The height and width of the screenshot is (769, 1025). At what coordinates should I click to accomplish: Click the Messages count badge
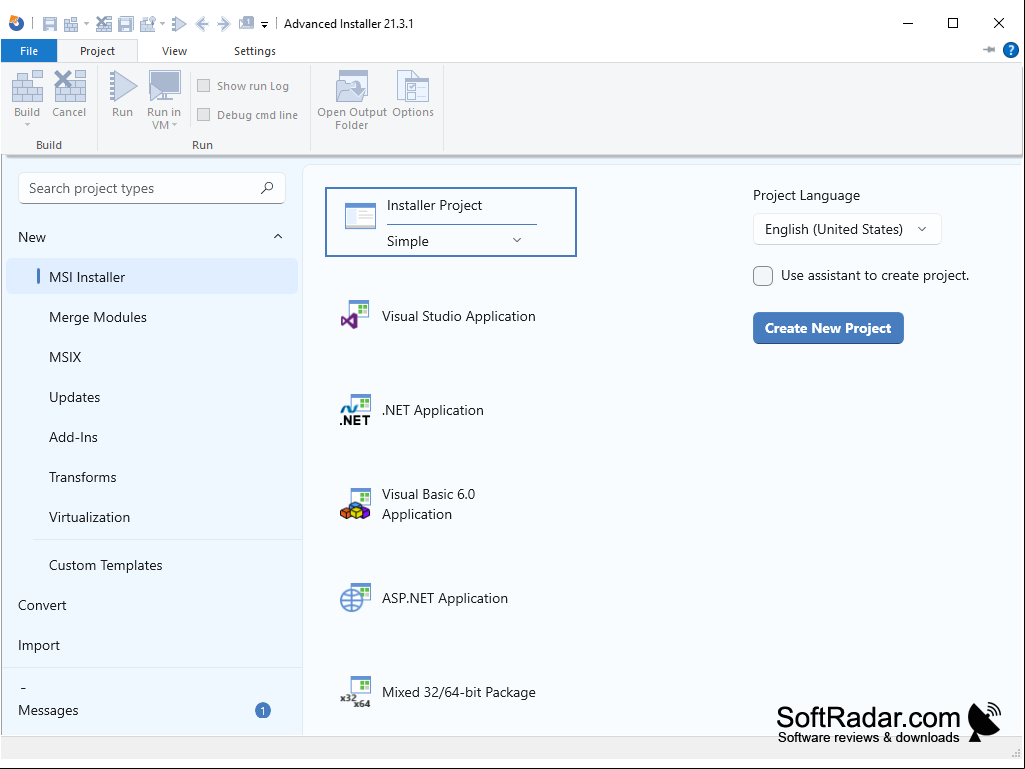[x=263, y=710]
